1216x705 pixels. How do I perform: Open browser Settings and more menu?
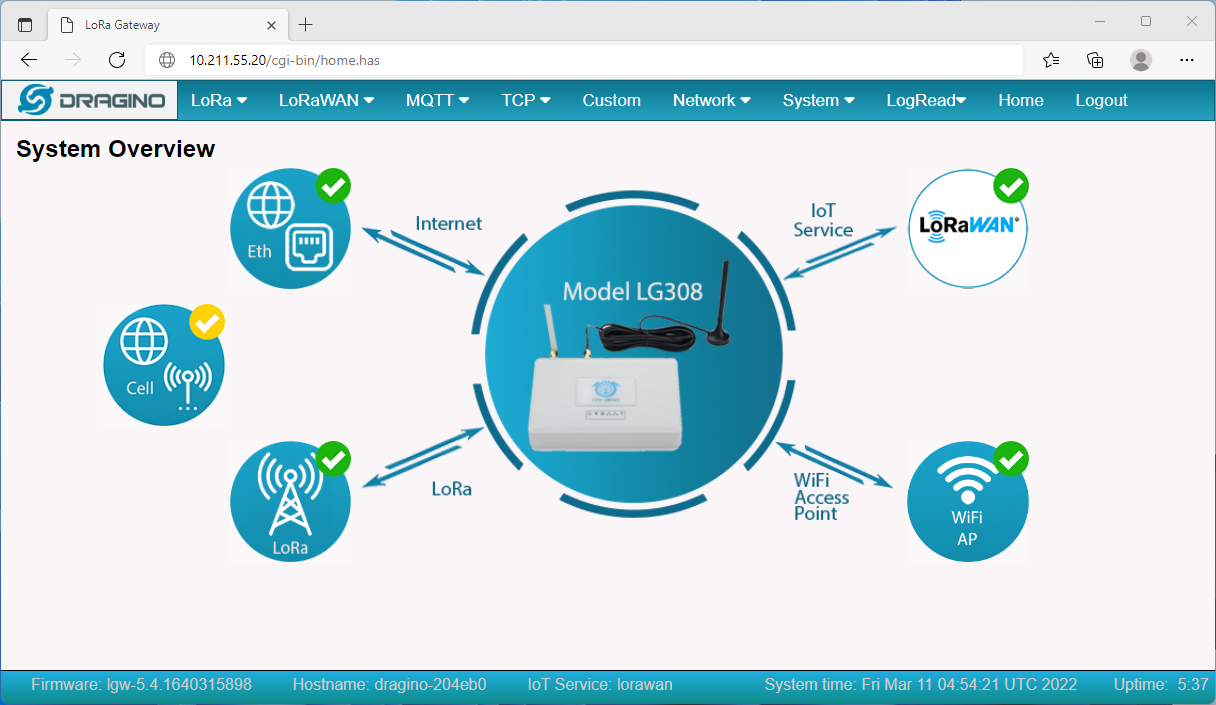coord(1187,60)
